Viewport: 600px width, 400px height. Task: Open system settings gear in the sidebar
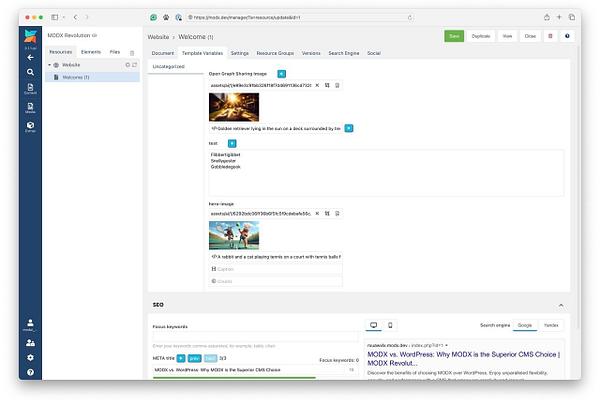coord(30,358)
